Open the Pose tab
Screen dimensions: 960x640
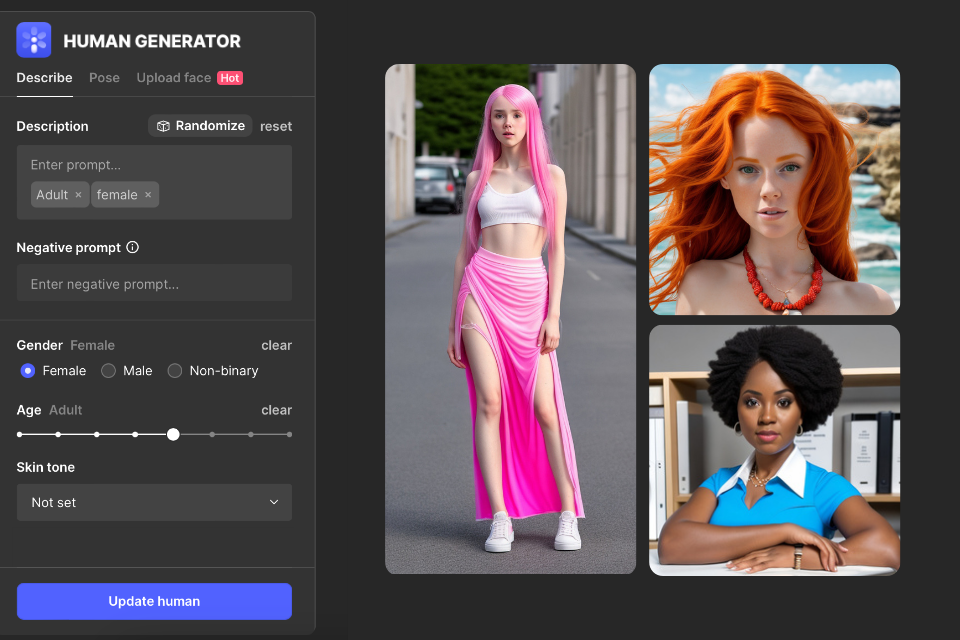[x=104, y=78]
